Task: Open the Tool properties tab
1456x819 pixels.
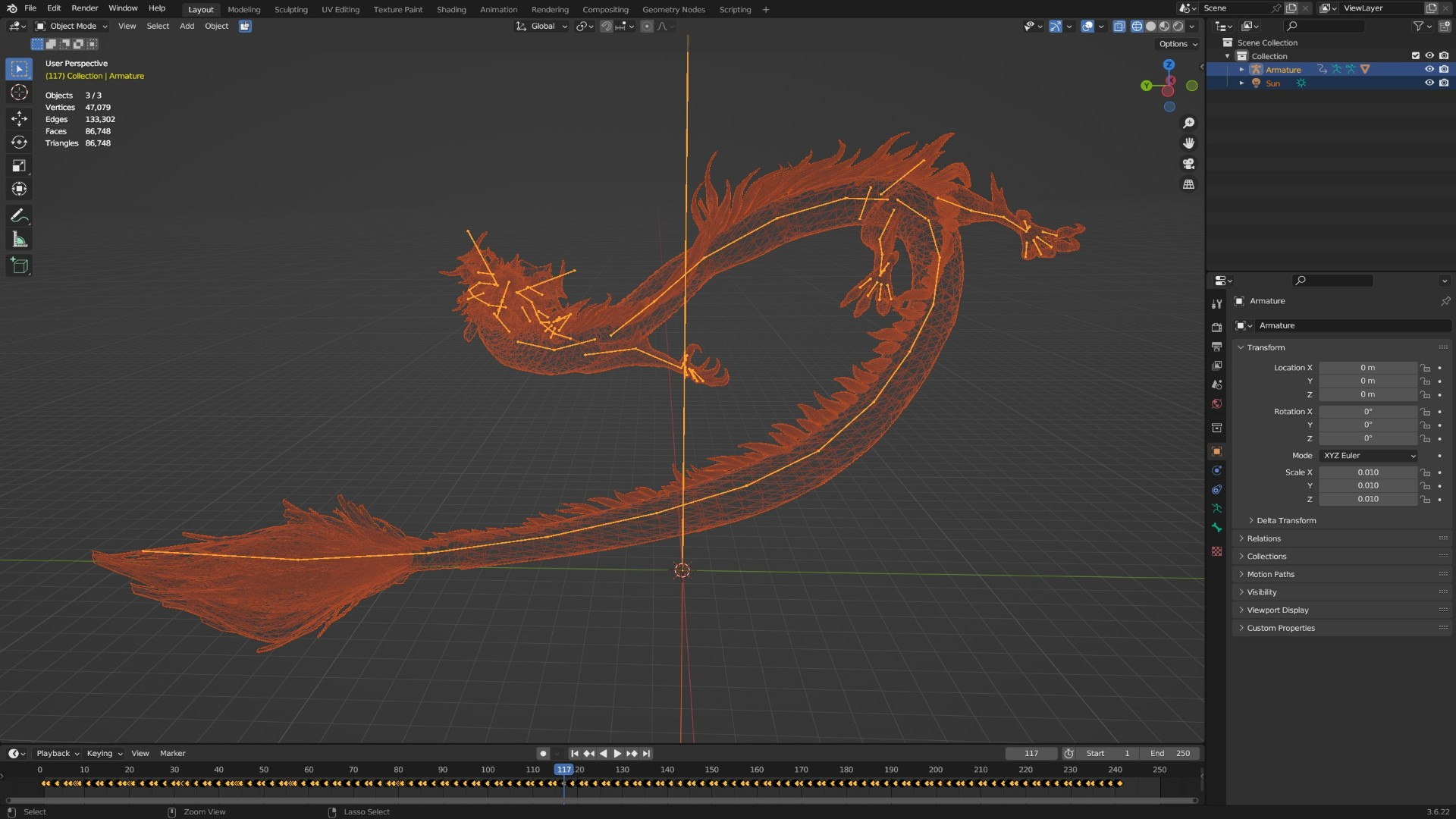Action: click(x=1216, y=303)
